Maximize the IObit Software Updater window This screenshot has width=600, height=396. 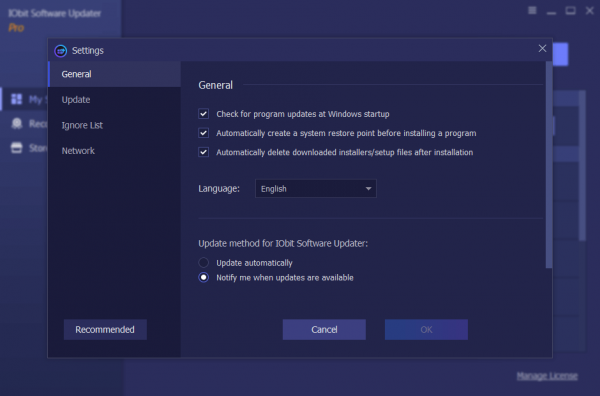click(x=571, y=11)
